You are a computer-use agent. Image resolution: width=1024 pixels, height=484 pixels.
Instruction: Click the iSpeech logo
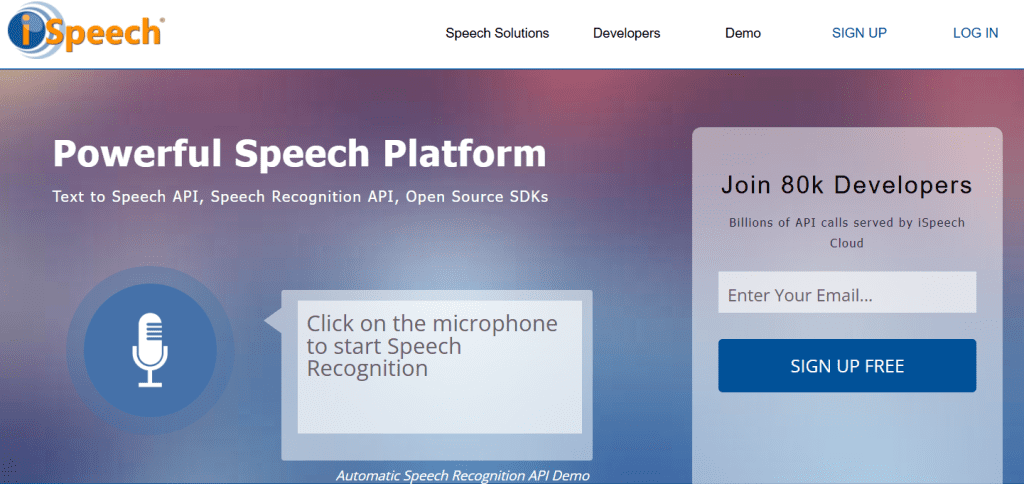click(x=85, y=31)
